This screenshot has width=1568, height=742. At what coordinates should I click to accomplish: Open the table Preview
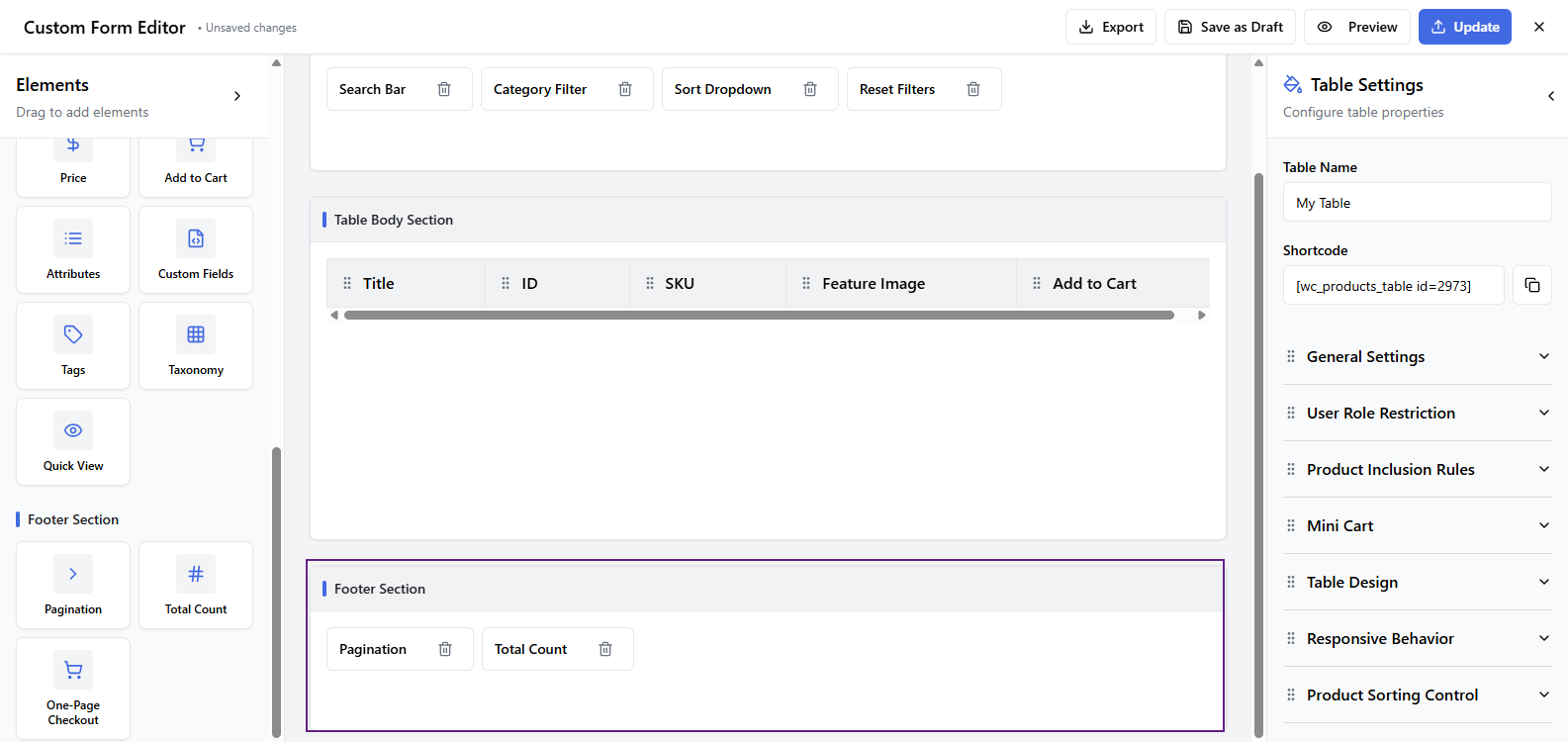1359,27
